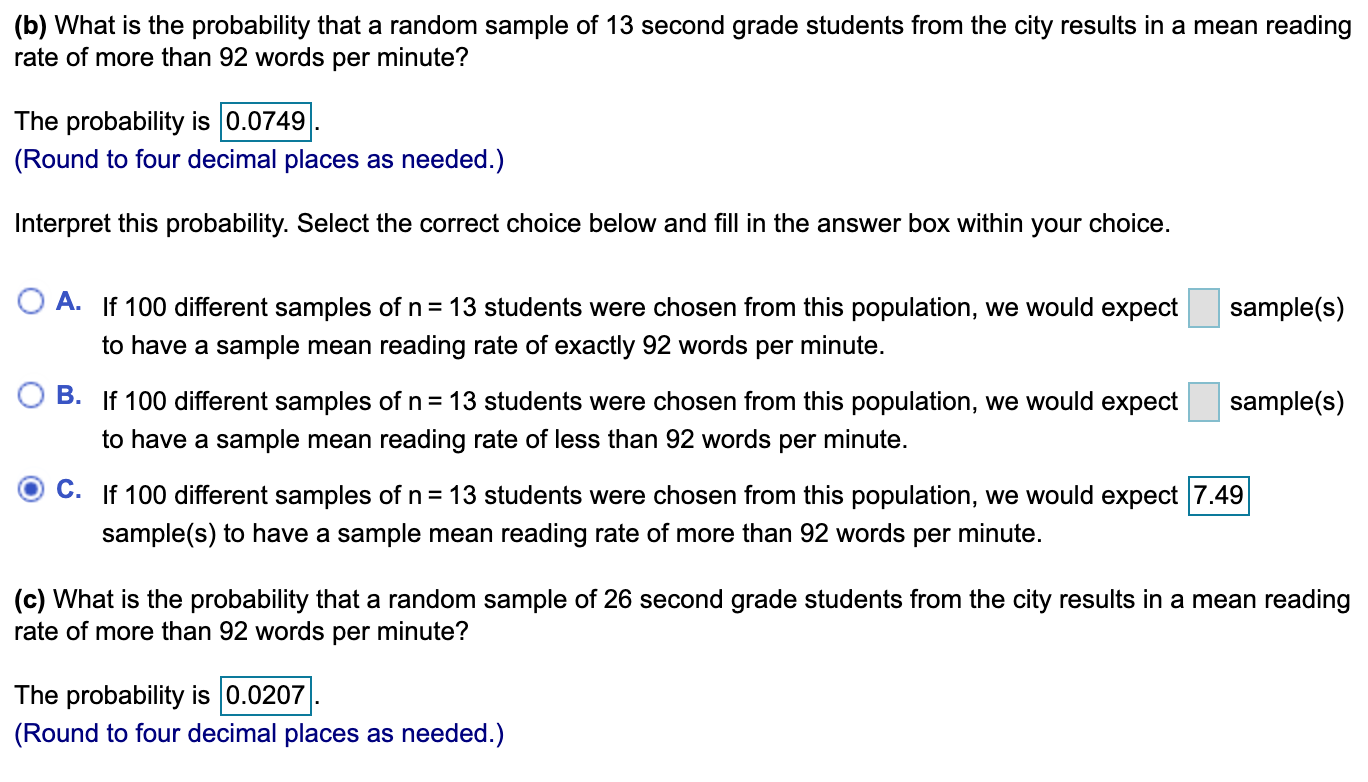Click the empty sample(s) box in choice A
The width and height of the screenshot is (1368, 782).
pyautogui.click(x=1203, y=307)
